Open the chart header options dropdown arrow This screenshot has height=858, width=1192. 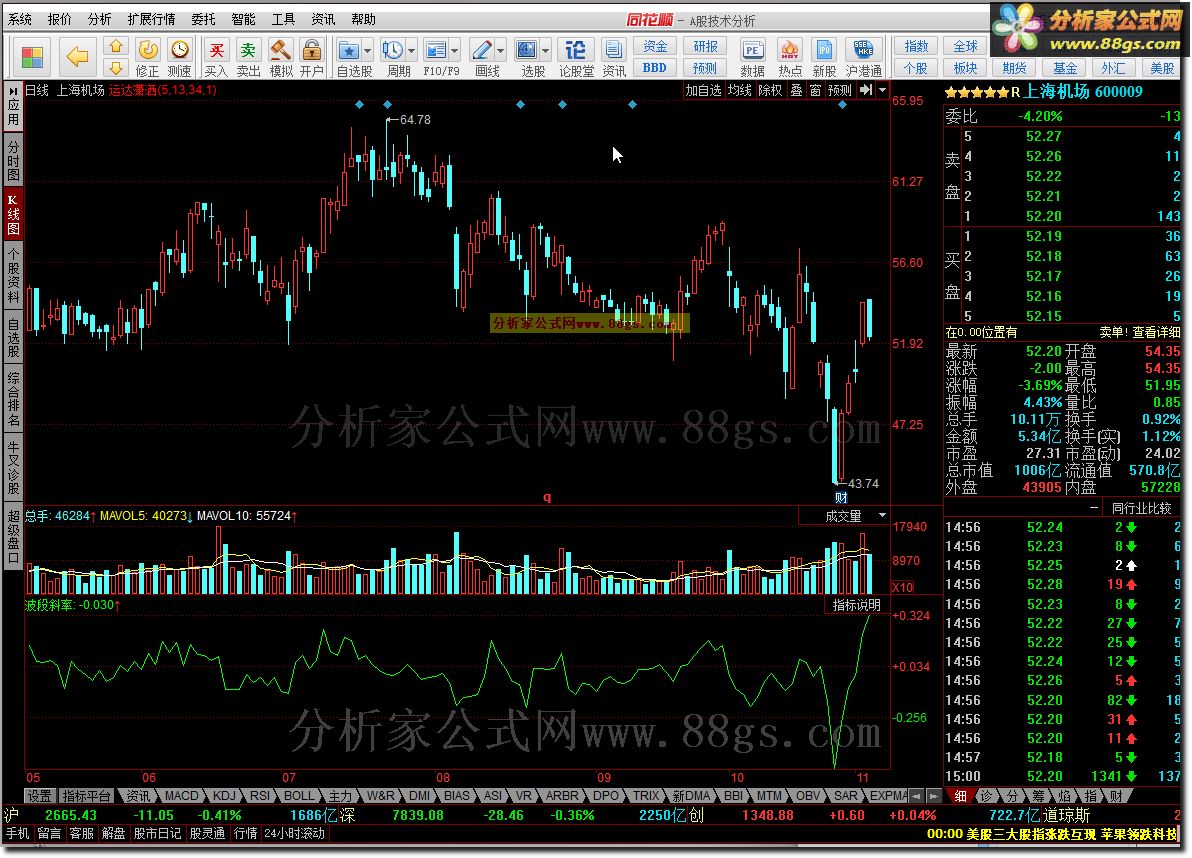tap(883, 90)
